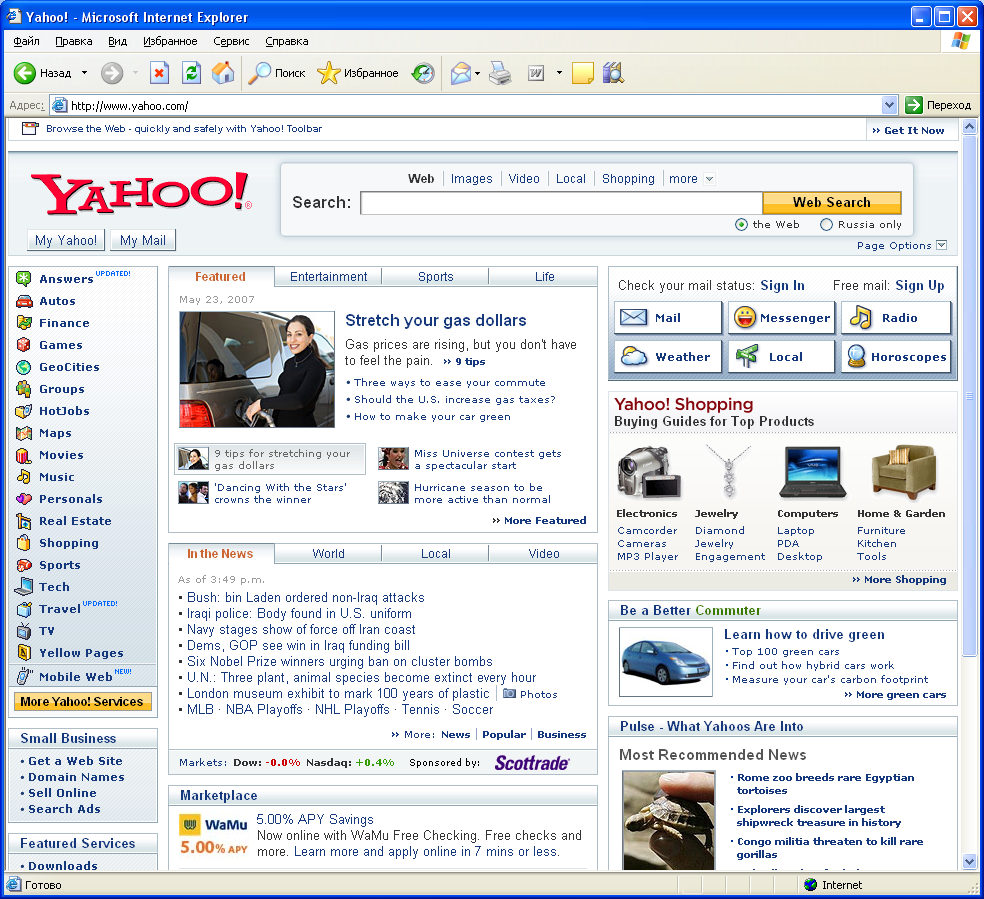Open the Избранное menu in menu bar

170,41
